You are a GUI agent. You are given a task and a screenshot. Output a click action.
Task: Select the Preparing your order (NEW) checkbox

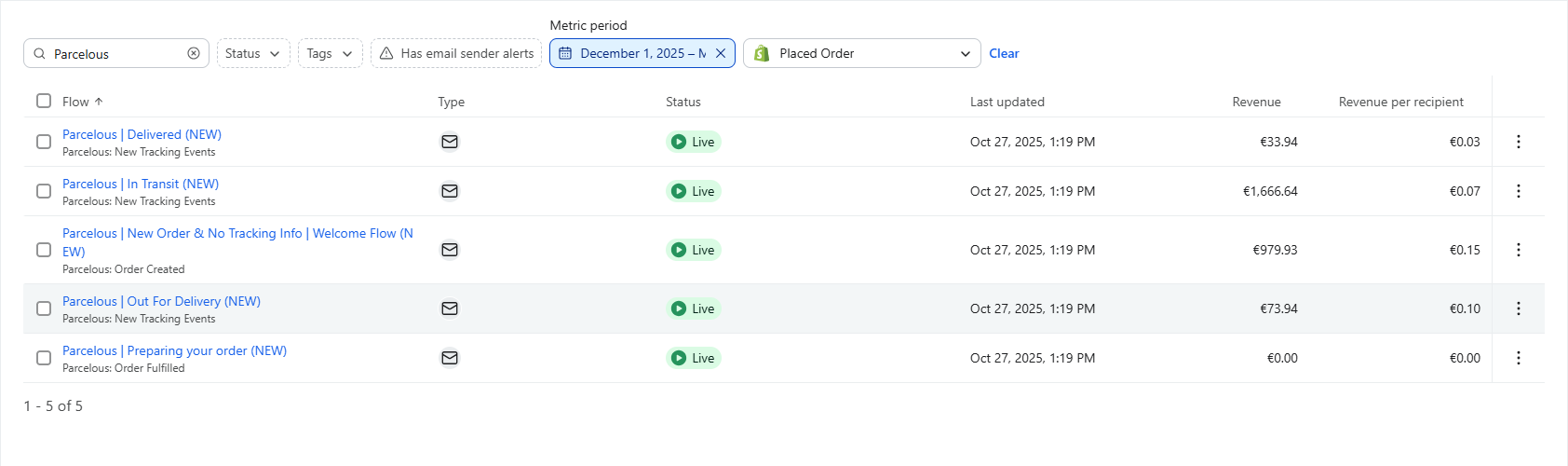pos(44,358)
